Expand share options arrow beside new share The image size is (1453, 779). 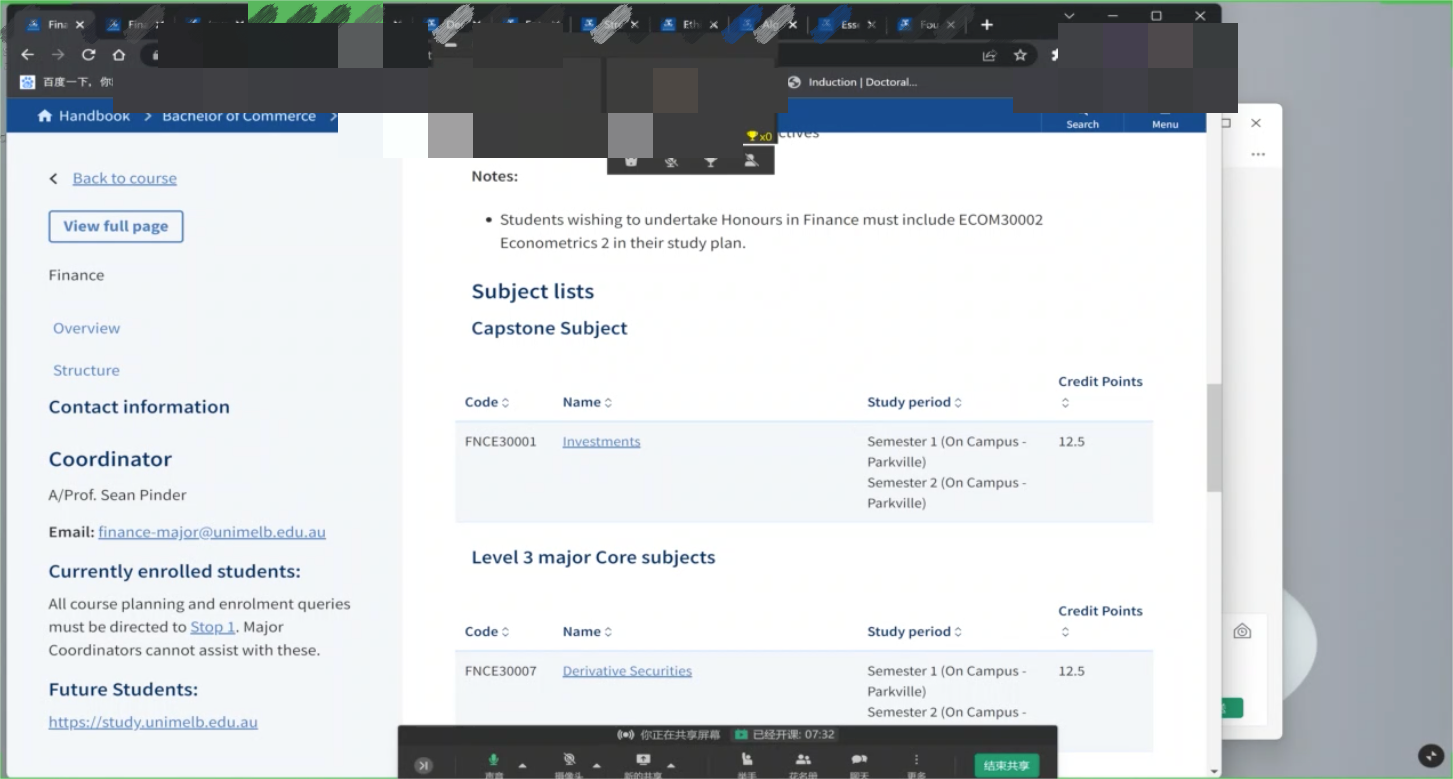point(671,765)
